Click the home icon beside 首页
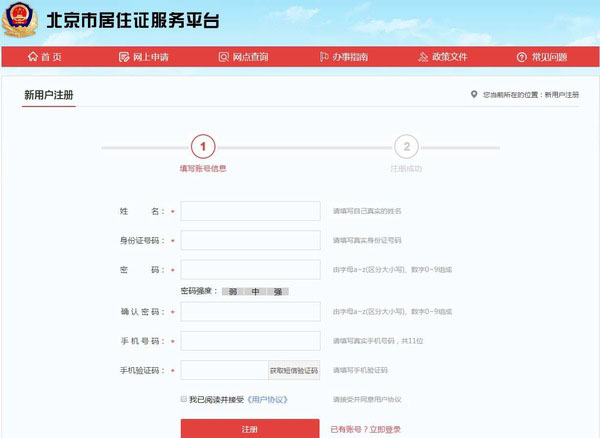Screen dimensions: 600x438 point(32,57)
